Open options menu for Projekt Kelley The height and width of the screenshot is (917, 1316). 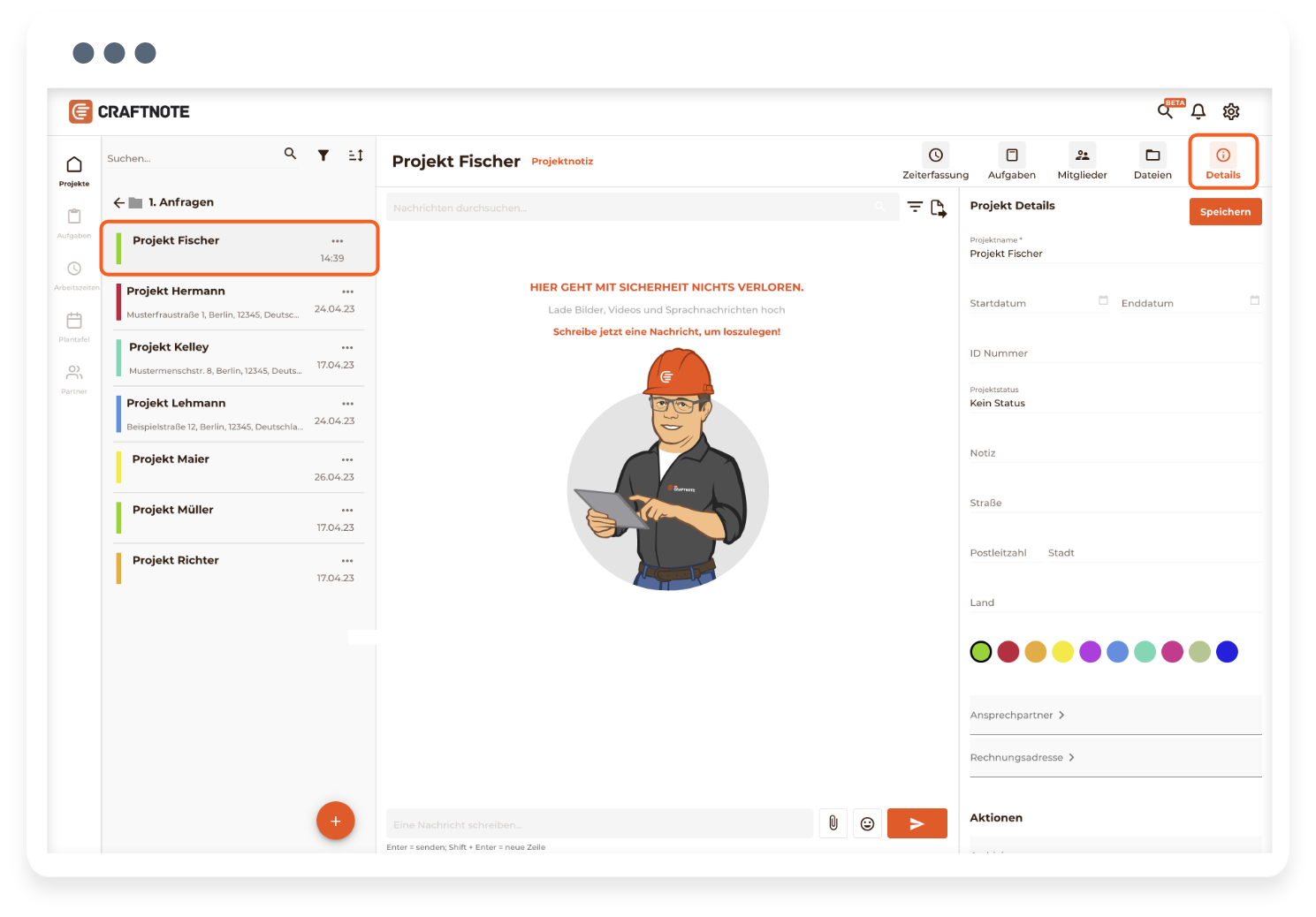point(347,348)
